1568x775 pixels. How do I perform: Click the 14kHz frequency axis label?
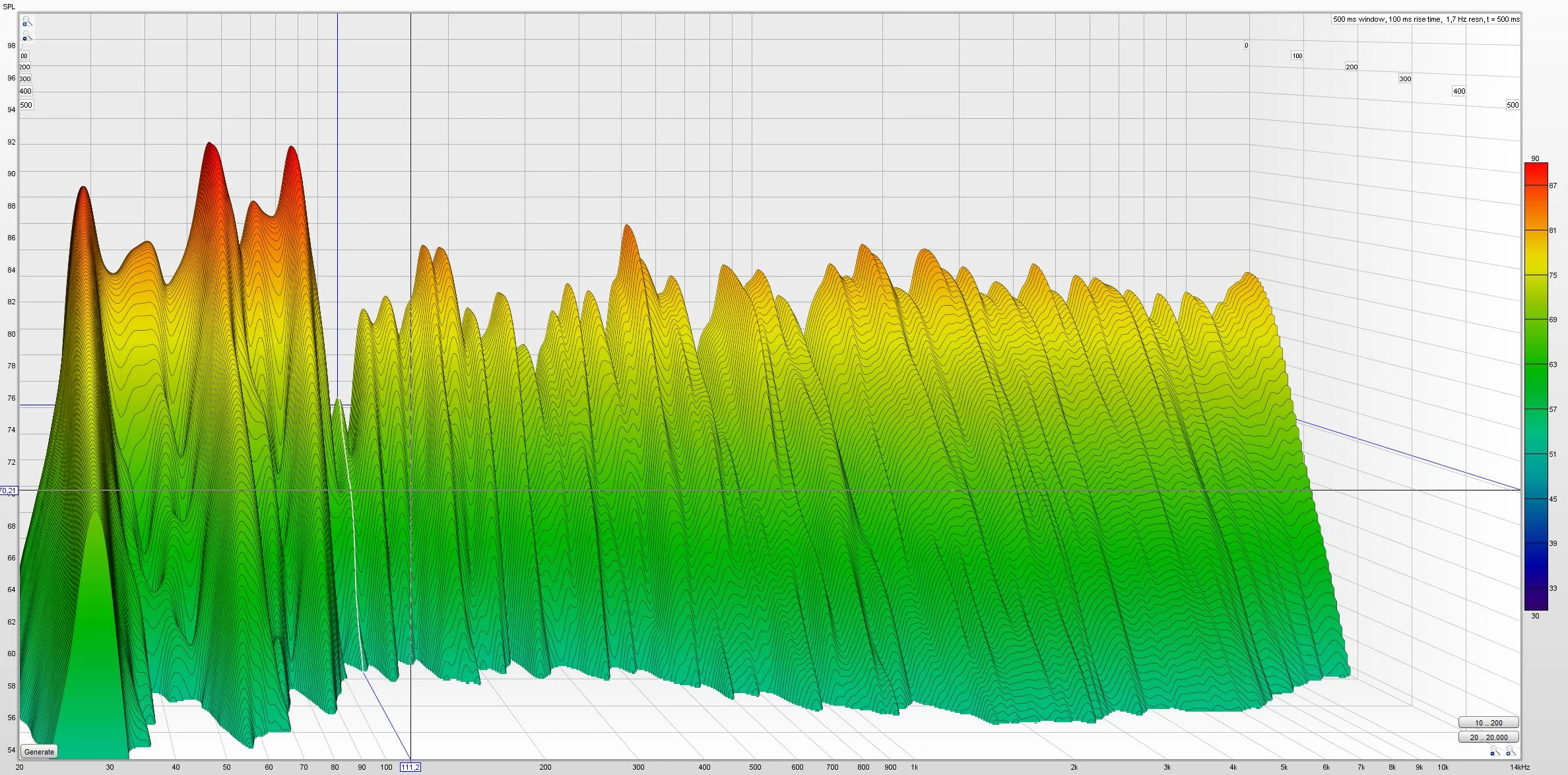click(1520, 767)
